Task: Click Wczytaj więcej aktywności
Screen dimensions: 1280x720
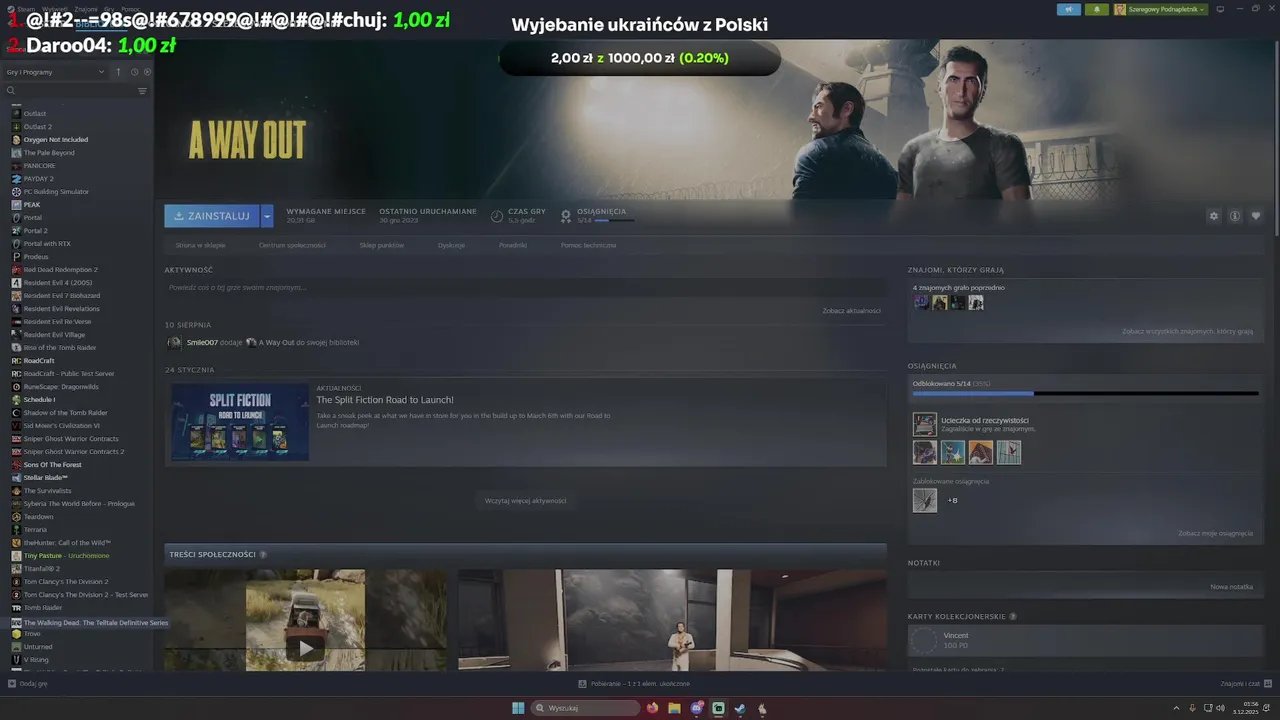Action: click(x=525, y=500)
